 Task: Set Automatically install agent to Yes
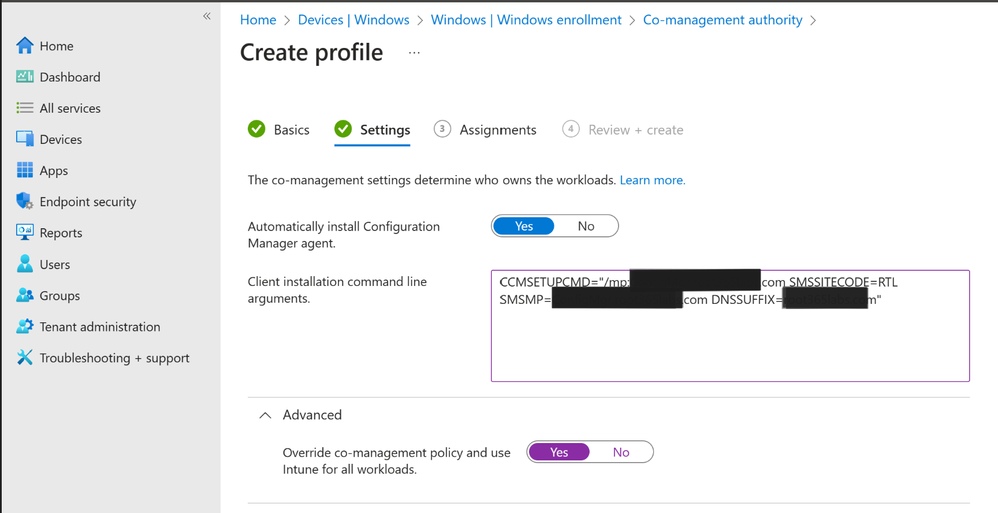(524, 226)
